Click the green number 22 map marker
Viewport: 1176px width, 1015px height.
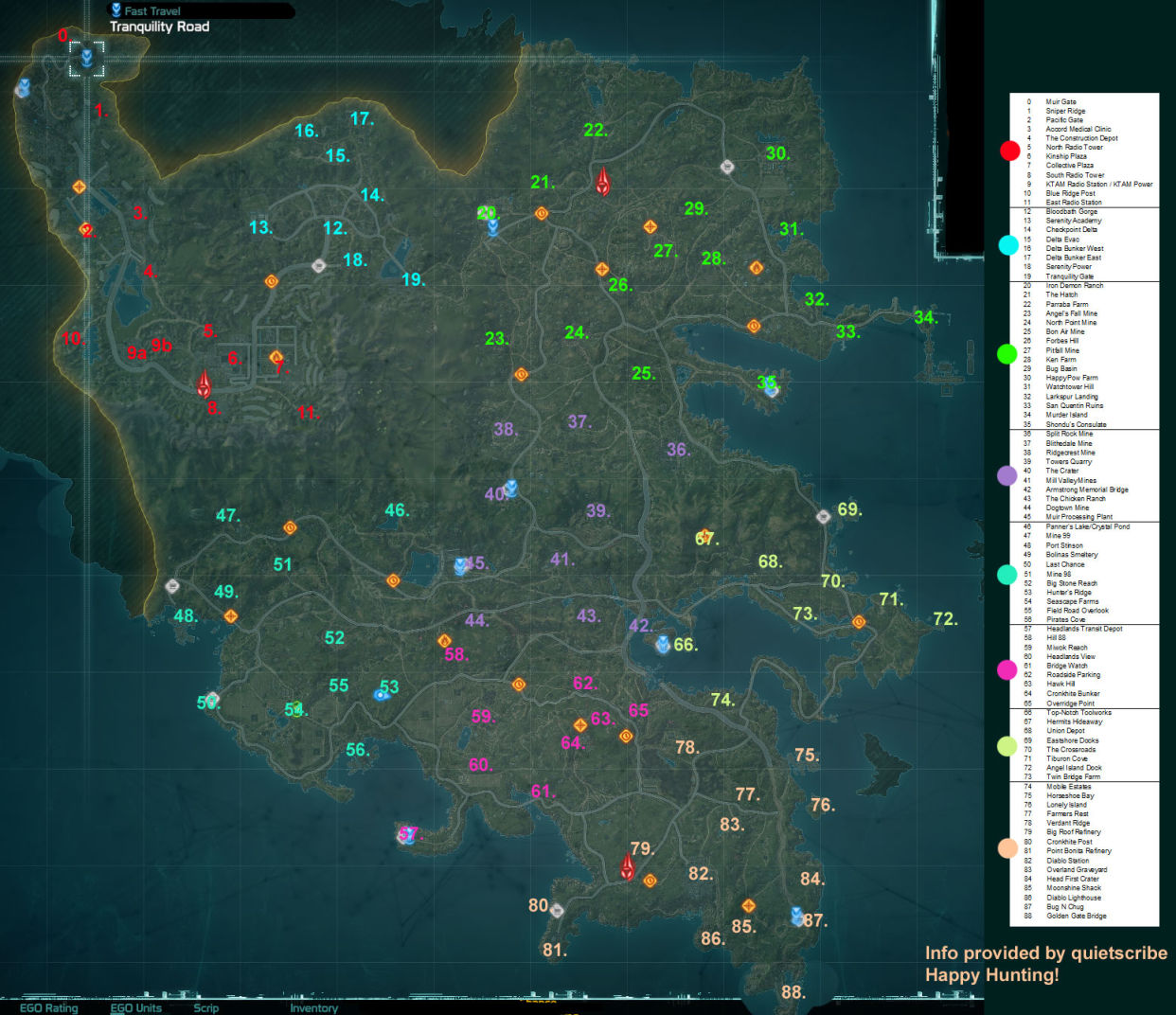tap(595, 130)
